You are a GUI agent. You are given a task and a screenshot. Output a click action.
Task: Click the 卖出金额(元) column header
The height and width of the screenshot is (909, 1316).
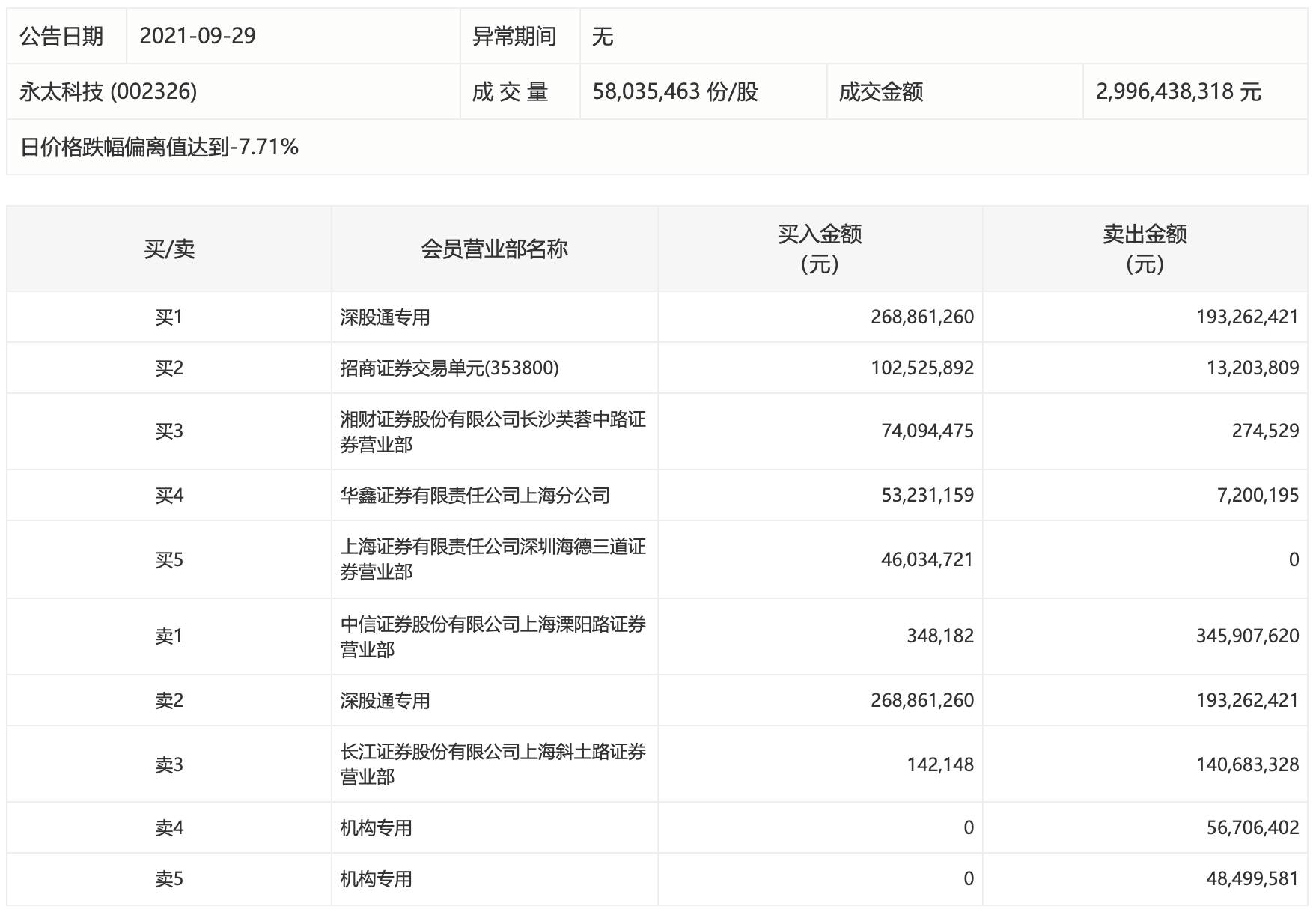(1145, 249)
